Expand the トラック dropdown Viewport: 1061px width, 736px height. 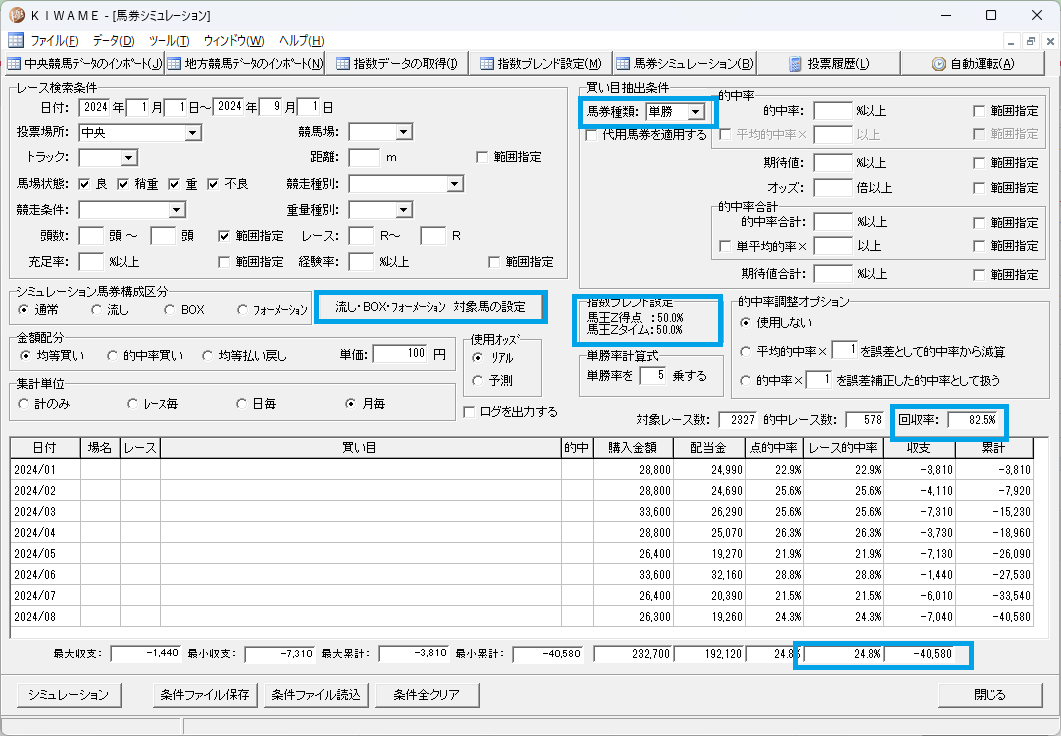[129, 158]
